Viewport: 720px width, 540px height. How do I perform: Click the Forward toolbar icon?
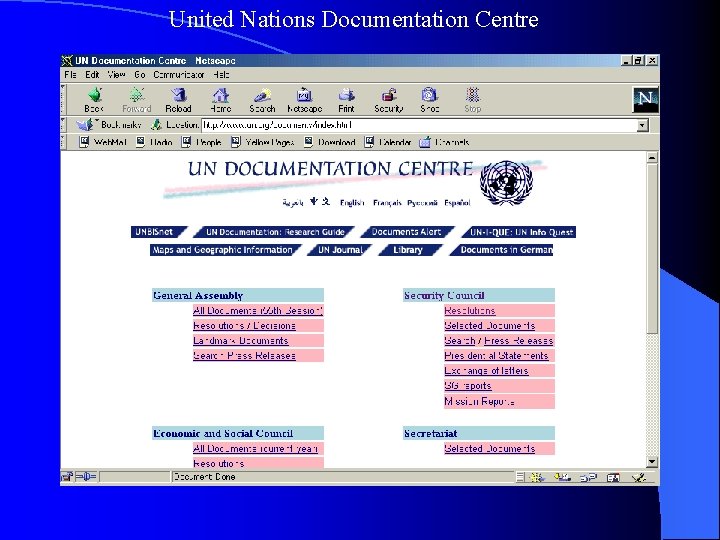[136, 95]
